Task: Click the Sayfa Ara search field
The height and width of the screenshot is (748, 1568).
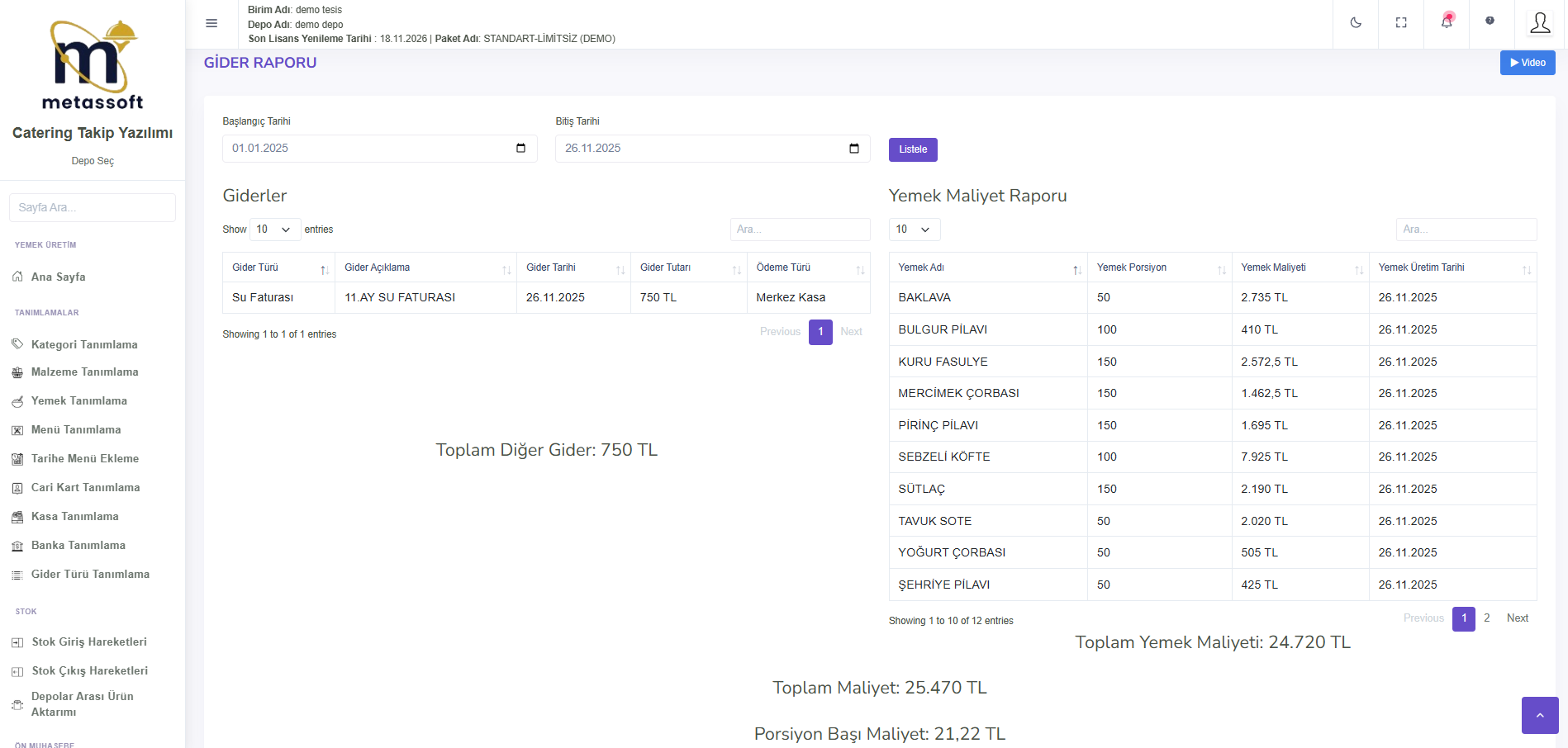Action: tap(93, 207)
